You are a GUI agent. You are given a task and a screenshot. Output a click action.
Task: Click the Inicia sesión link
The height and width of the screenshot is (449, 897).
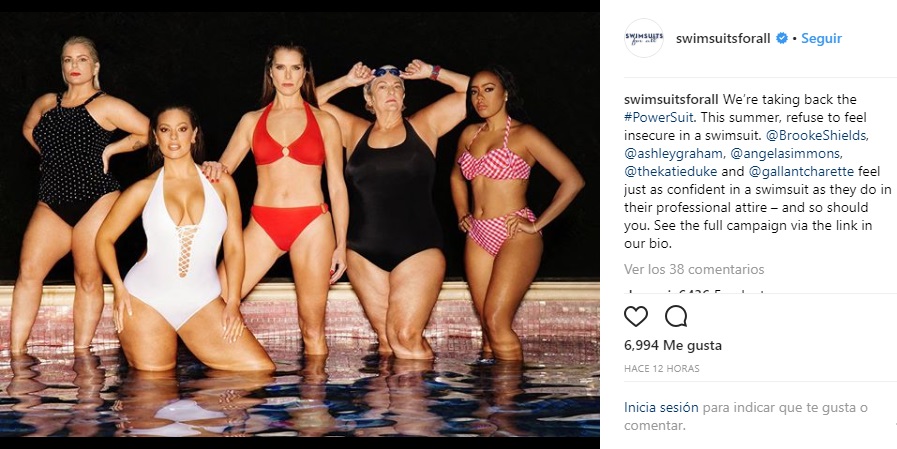click(661, 408)
